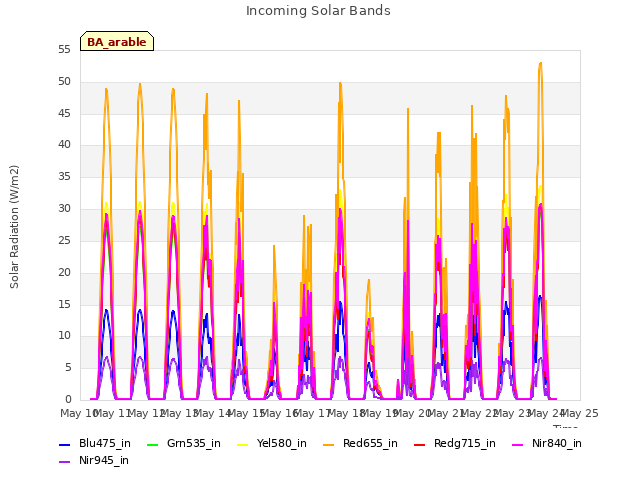Click the Incoming Solar Bands title

[x=318, y=11]
